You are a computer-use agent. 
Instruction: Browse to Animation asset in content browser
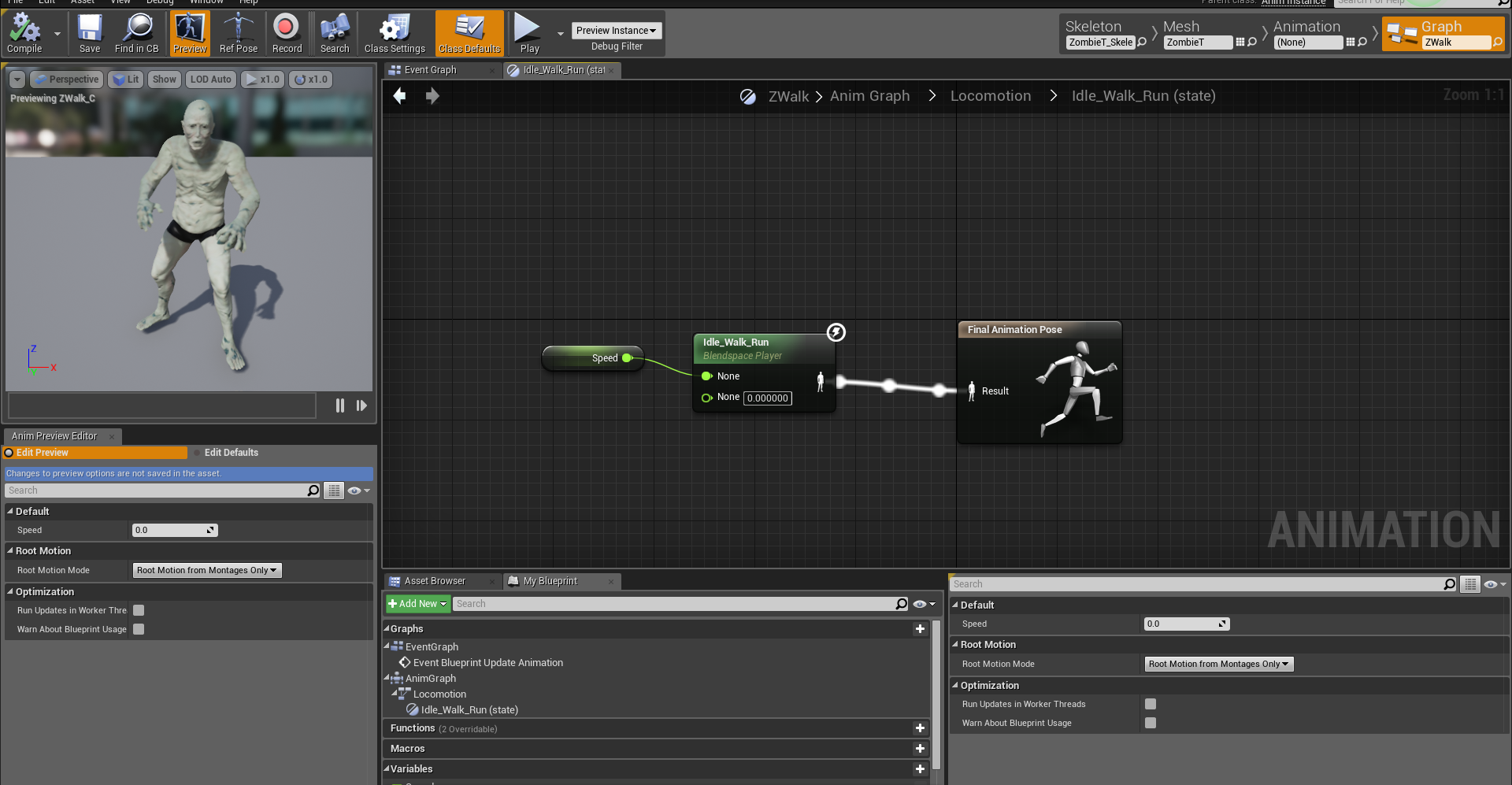pos(1362,43)
